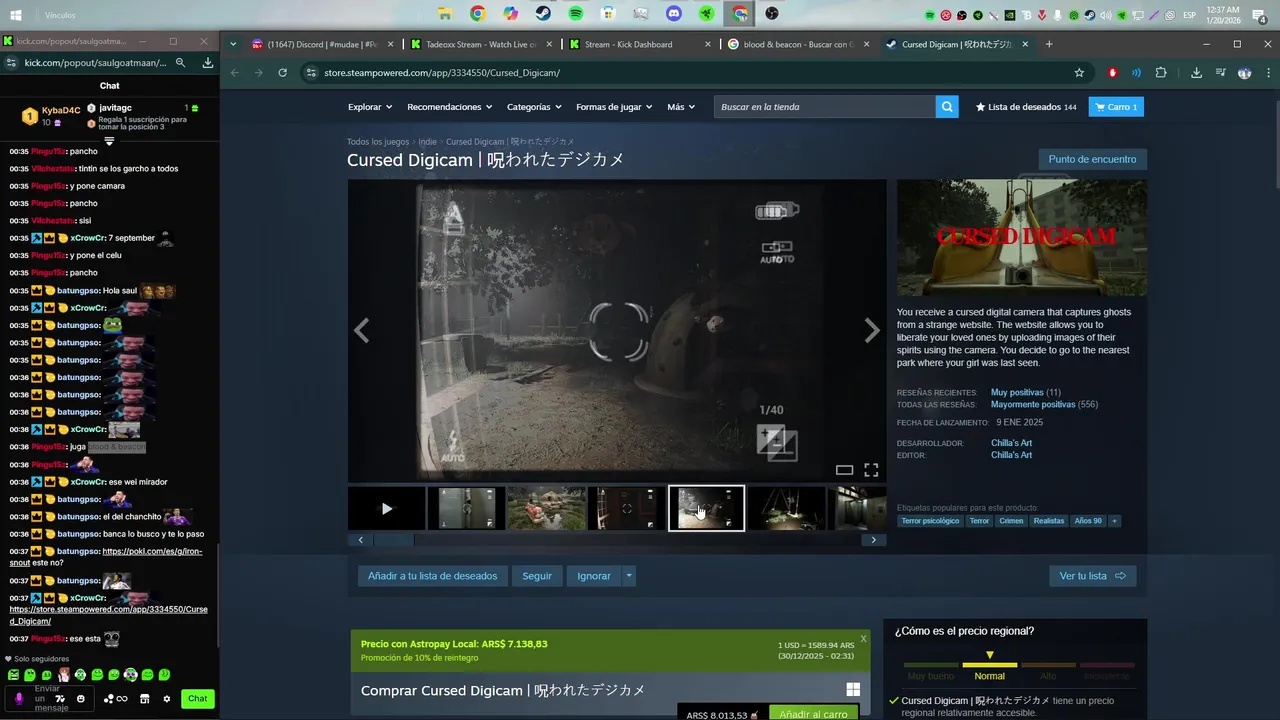Expand the Categorías menu

[x=534, y=107]
